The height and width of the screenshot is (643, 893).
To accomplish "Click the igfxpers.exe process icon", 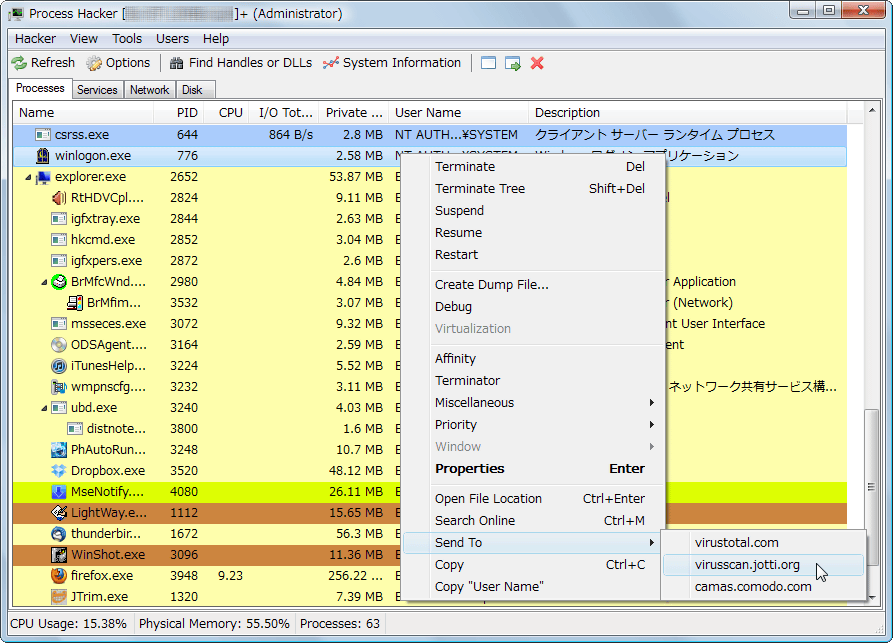I will point(59,261).
